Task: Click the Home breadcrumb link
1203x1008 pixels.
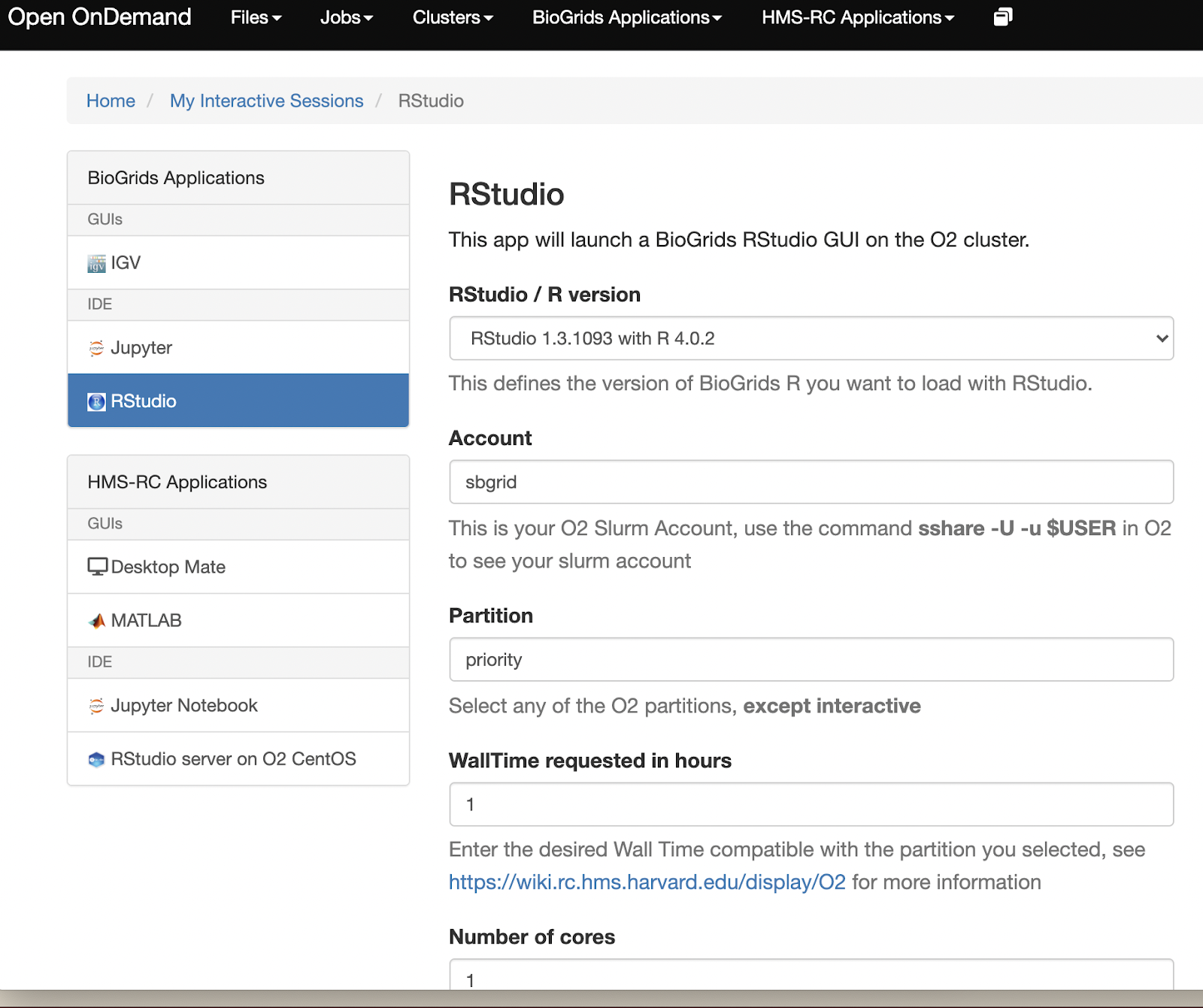Action: click(x=111, y=101)
